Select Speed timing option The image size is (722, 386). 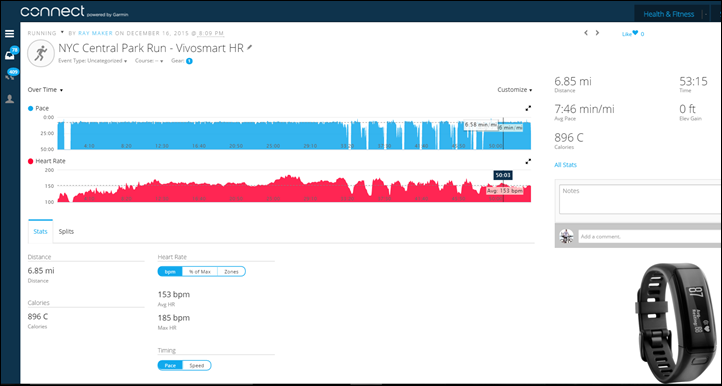(x=197, y=366)
